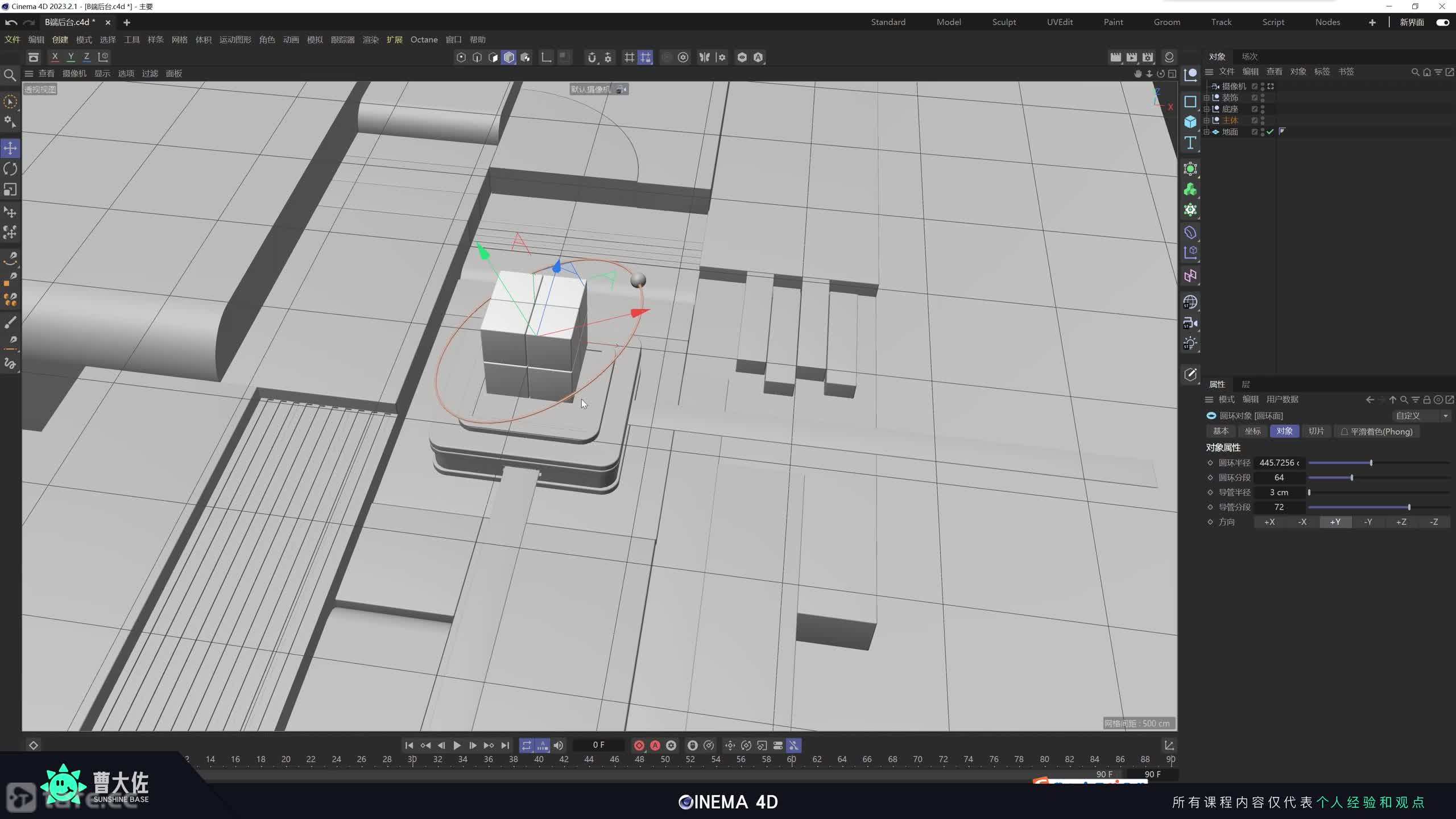
Task: Set direction to +Z
Action: 1401,522
